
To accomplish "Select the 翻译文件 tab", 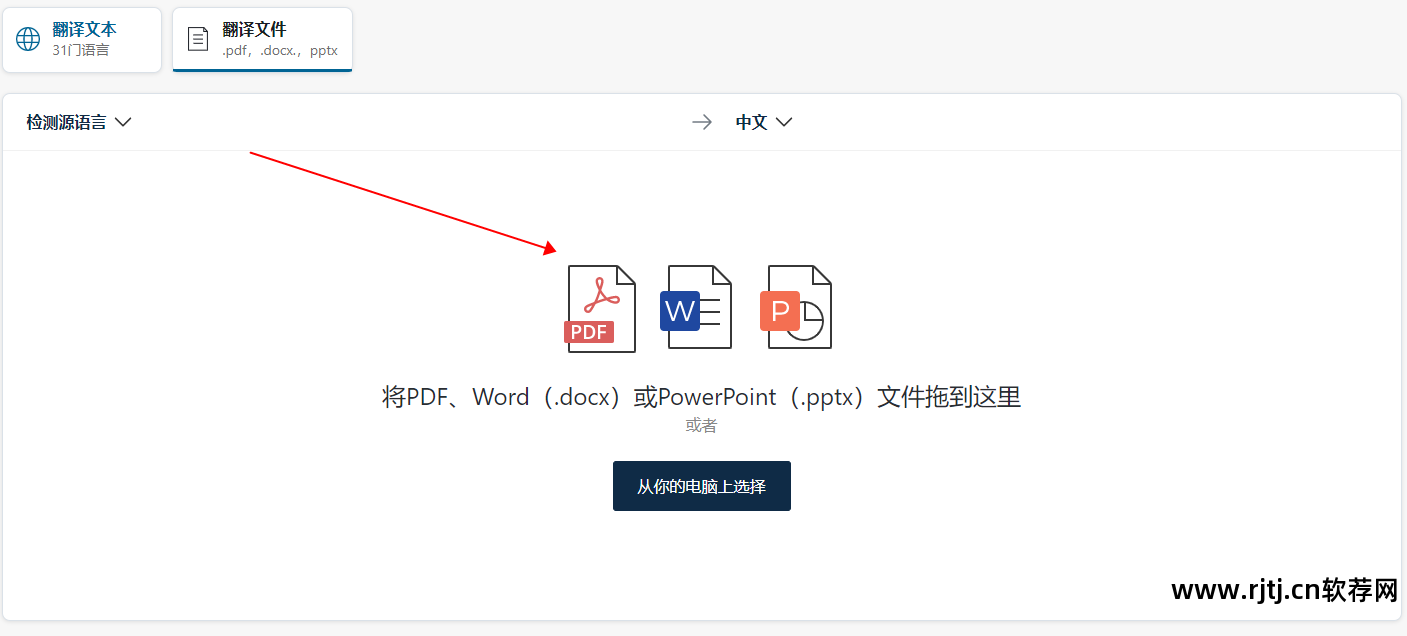I will tap(262, 40).
